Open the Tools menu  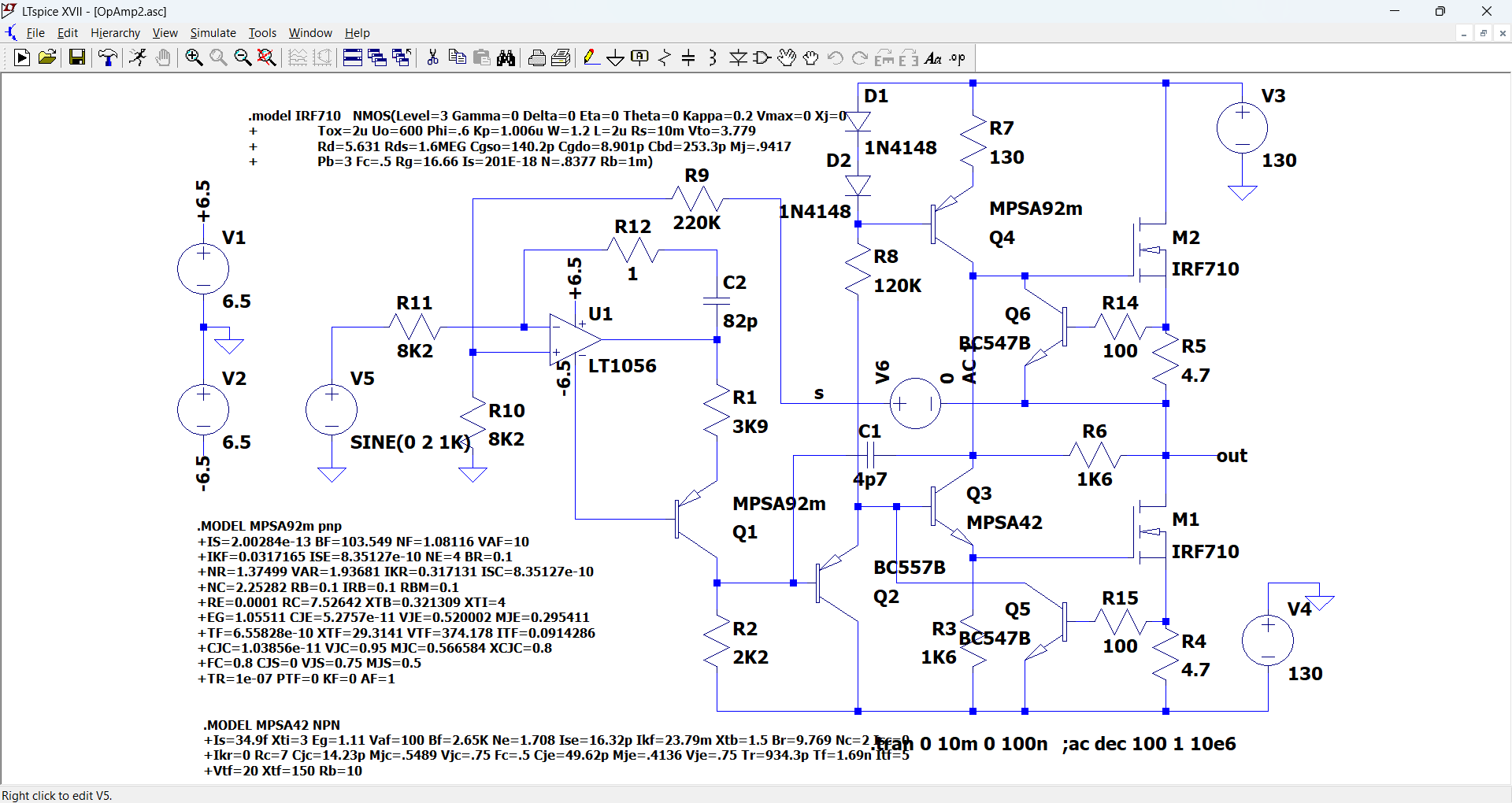[x=262, y=33]
